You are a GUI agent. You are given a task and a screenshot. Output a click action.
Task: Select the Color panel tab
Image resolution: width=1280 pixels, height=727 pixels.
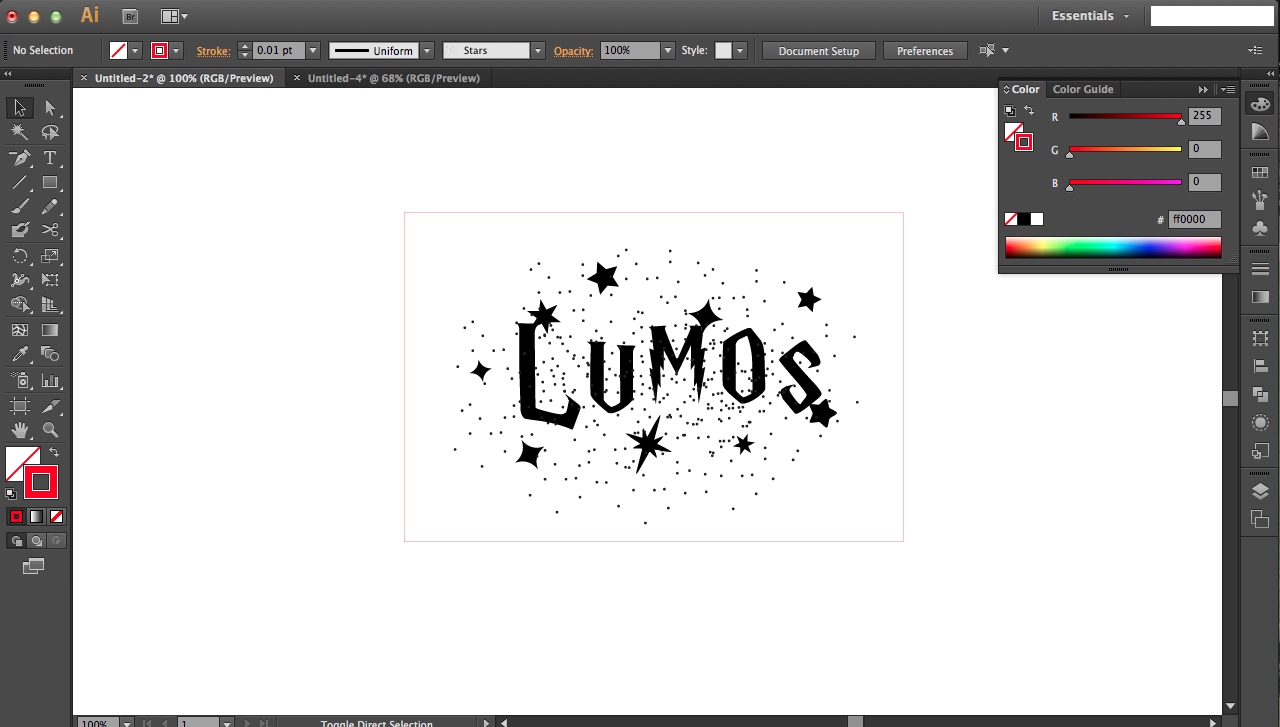pyautogui.click(x=1022, y=89)
